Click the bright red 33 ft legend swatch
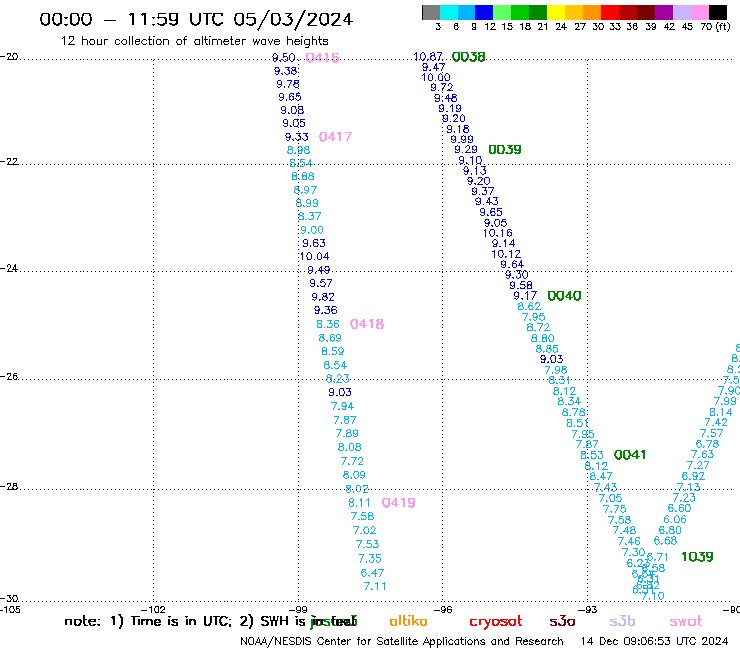 [x=610, y=12]
